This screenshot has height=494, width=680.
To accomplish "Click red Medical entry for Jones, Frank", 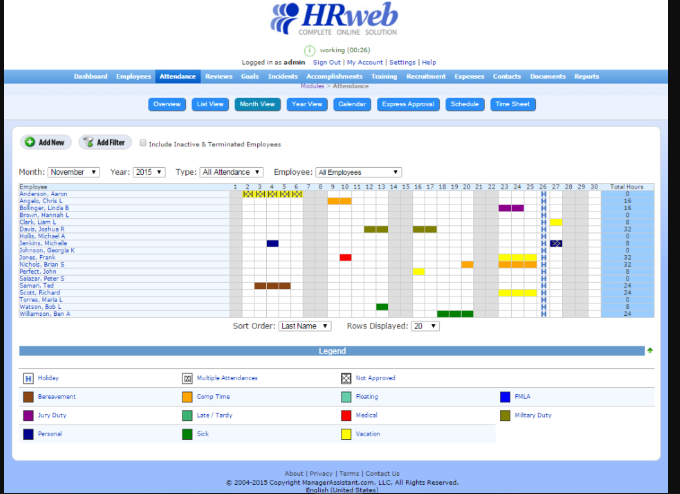I will [x=346, y=258].
